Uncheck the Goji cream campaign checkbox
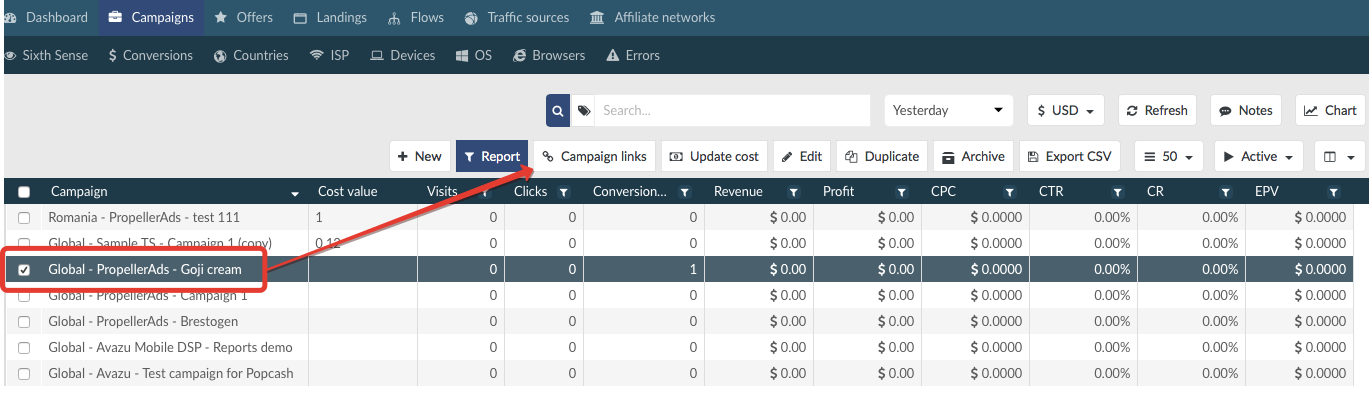Screen dimensions: 1369x395 [x=24, y=270]
